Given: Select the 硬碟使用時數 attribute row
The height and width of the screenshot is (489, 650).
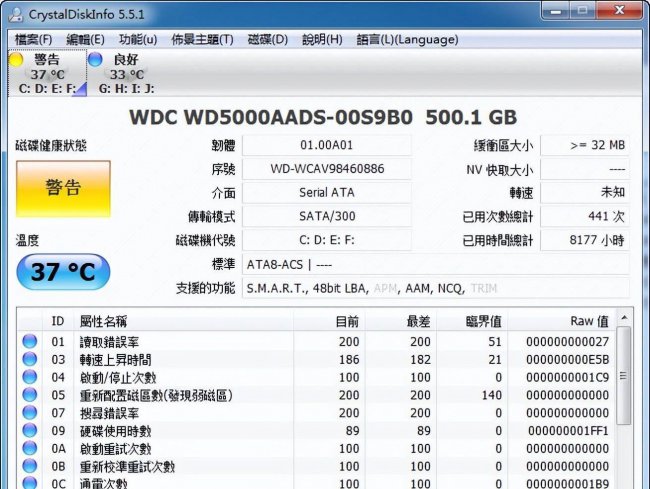Looking at the screenshot, I should point(317,431).
